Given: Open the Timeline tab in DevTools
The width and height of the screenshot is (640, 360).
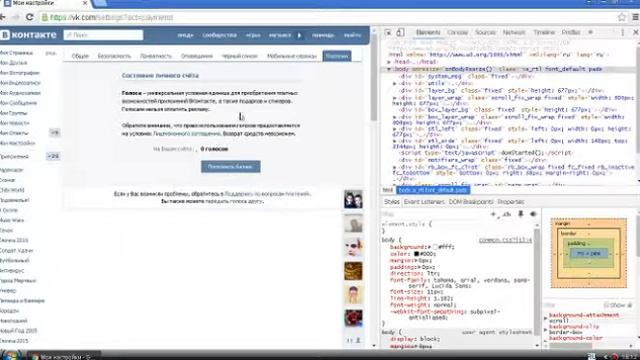Looking at the screenshot, I should tap(544, 32).
